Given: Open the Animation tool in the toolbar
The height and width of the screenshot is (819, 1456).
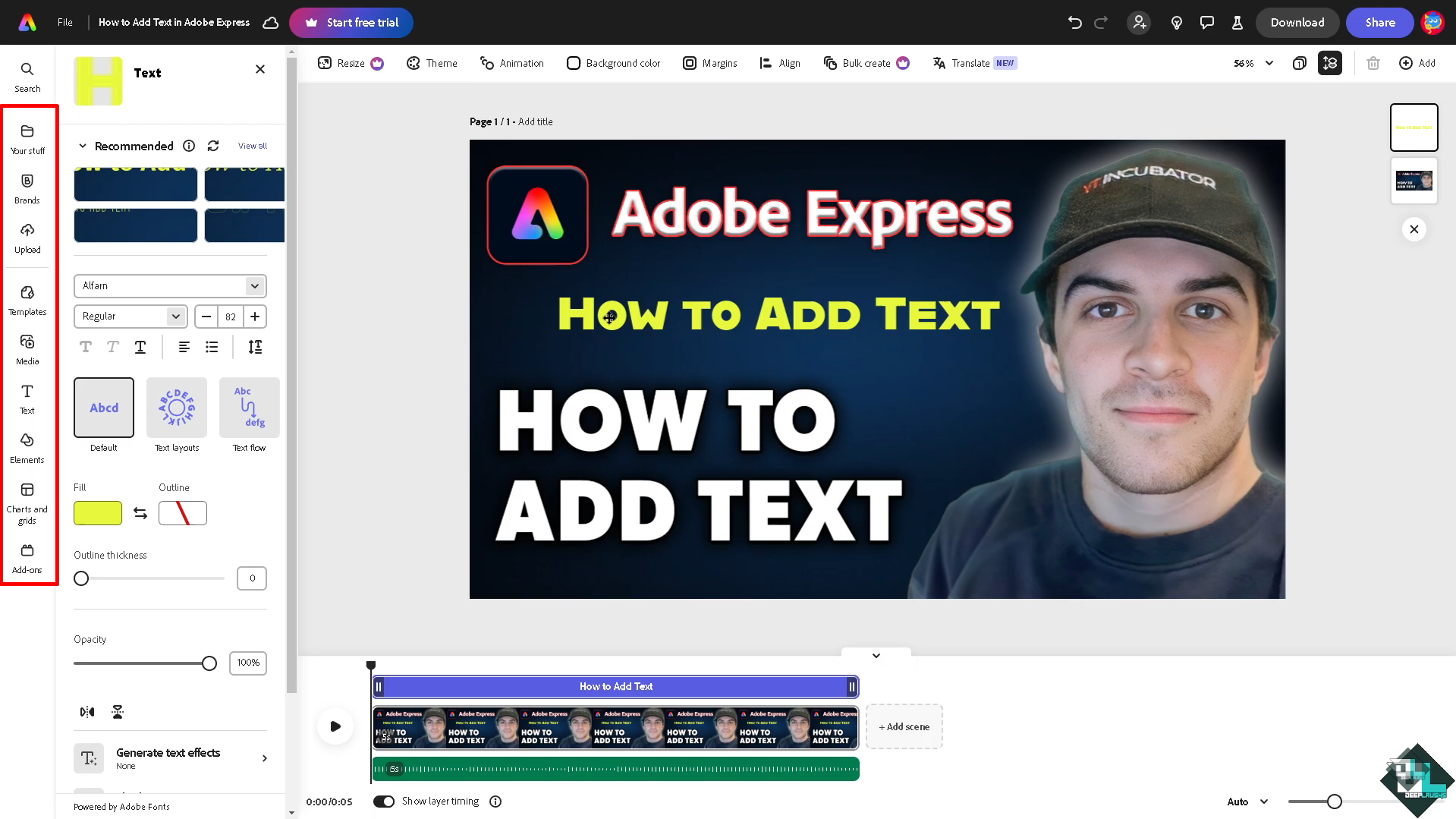Looking at the screenshot, I should [x=511, y=63].
